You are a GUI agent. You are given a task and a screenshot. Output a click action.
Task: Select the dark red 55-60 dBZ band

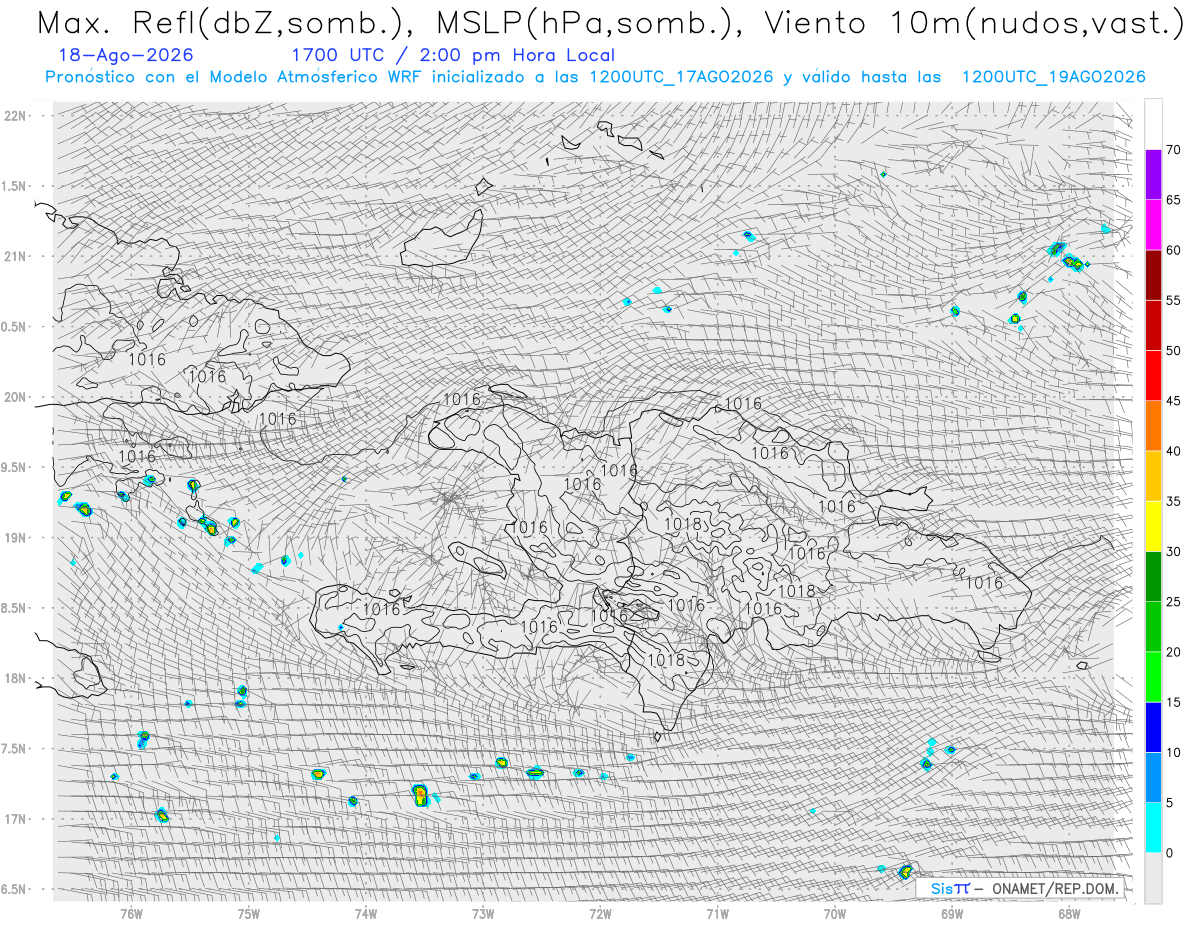(1153, 275)
